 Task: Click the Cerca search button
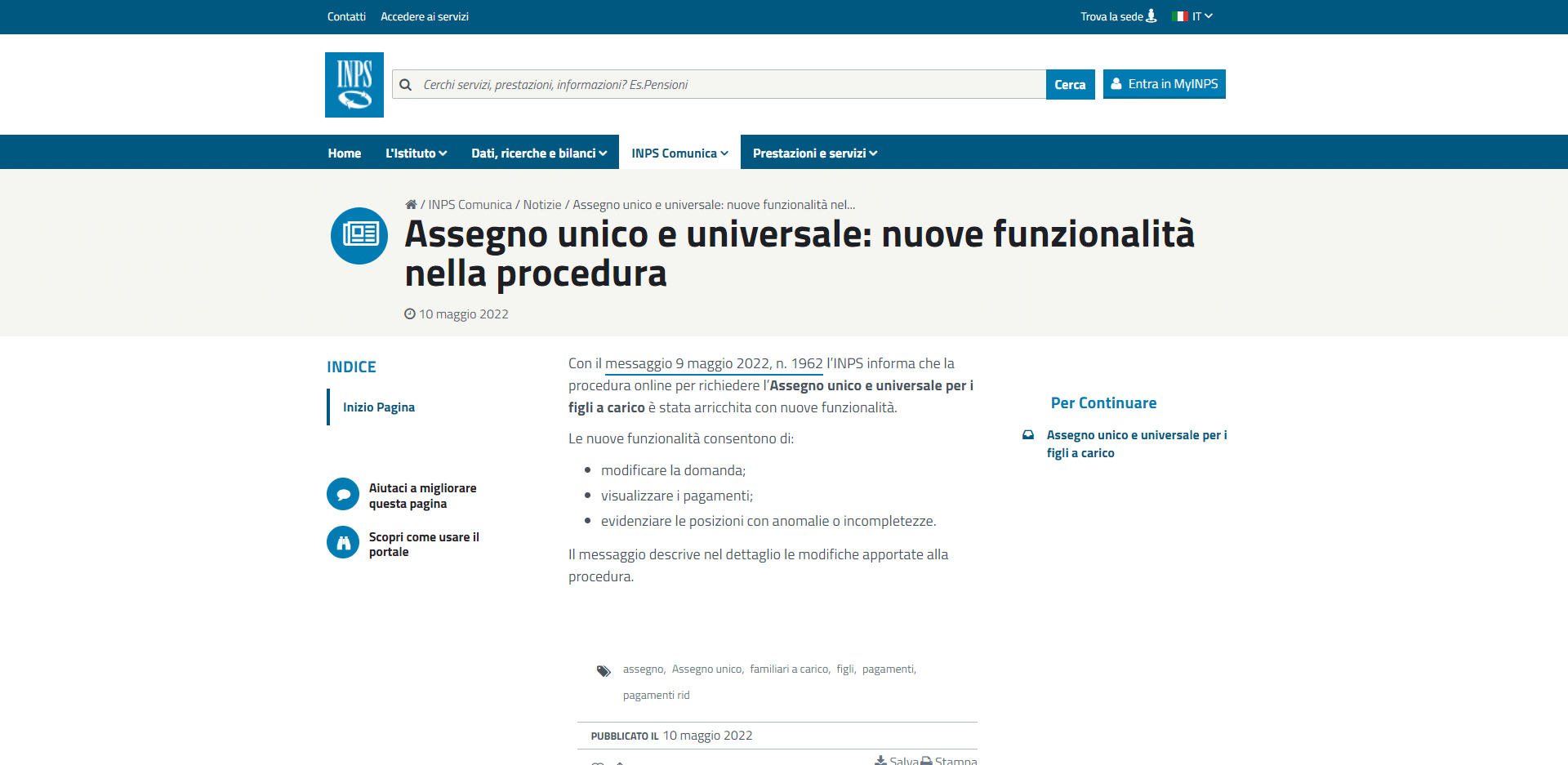pyautogui.click(x=1070, y=84)
